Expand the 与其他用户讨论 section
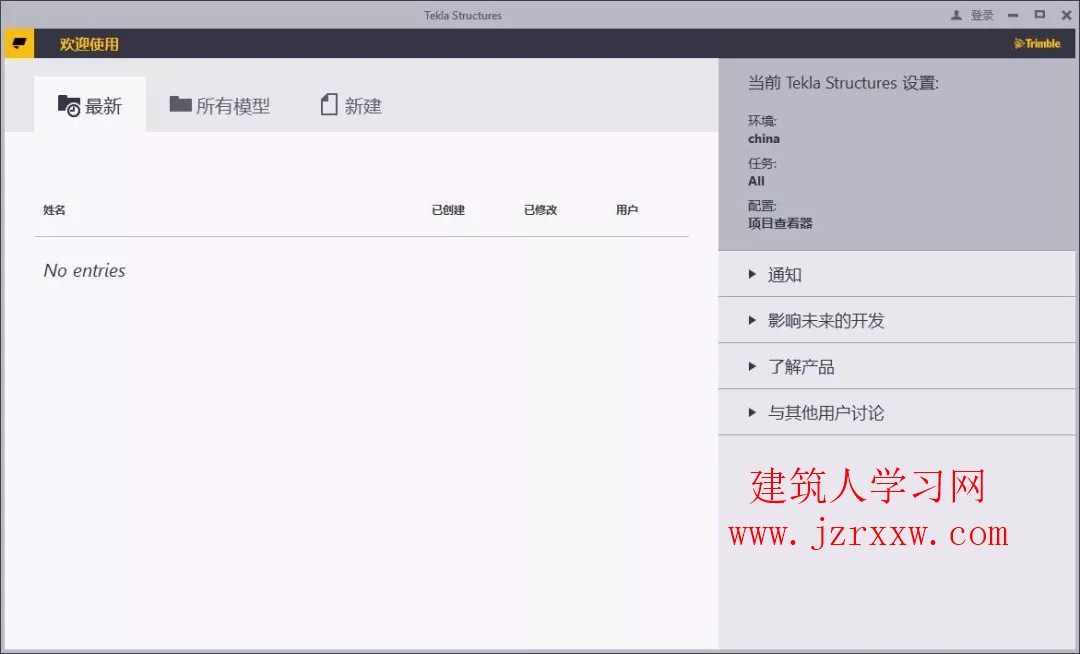This screenshot has height=654, width=1080. coord(897,412)
